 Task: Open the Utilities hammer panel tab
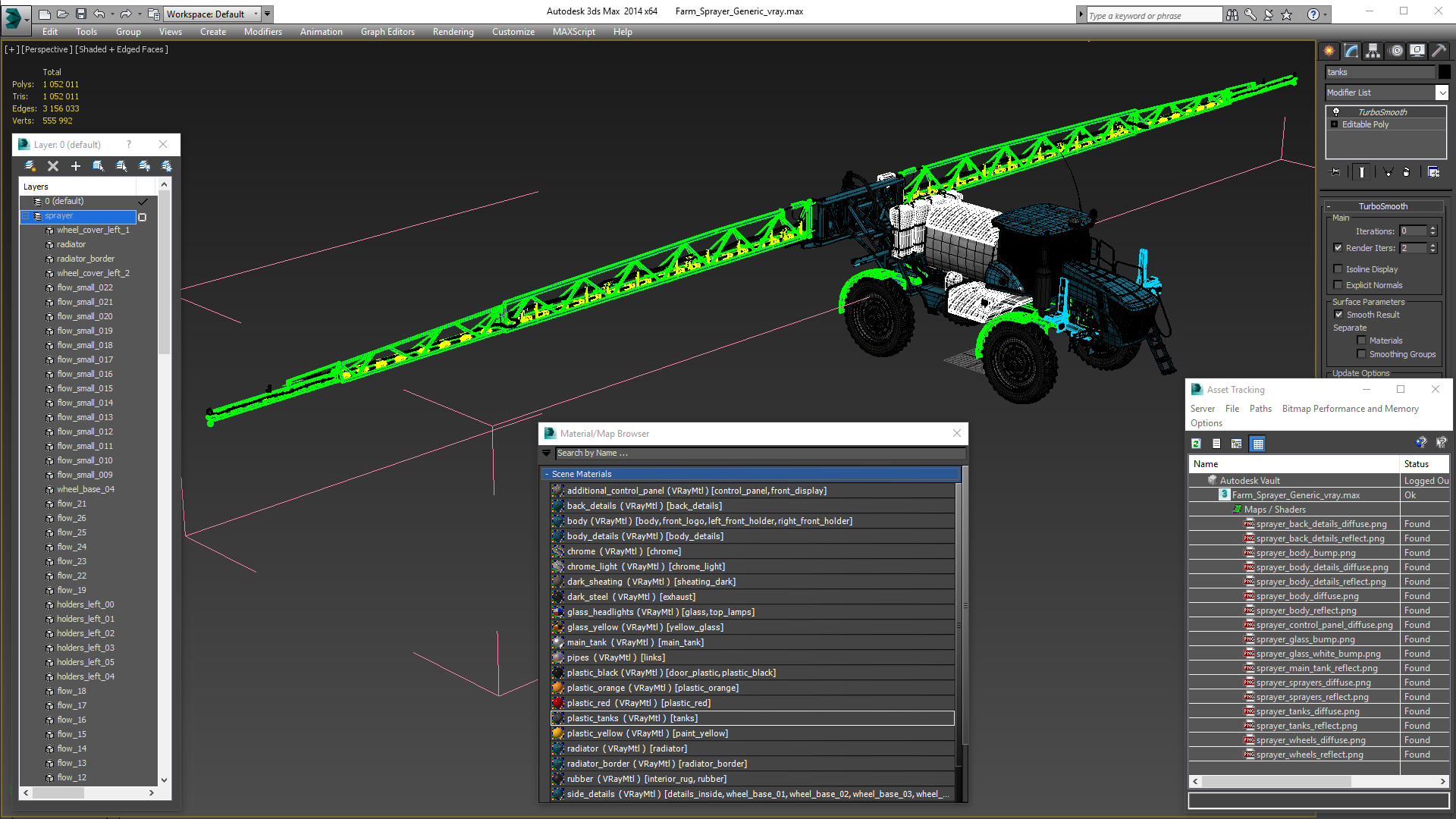1439,51
